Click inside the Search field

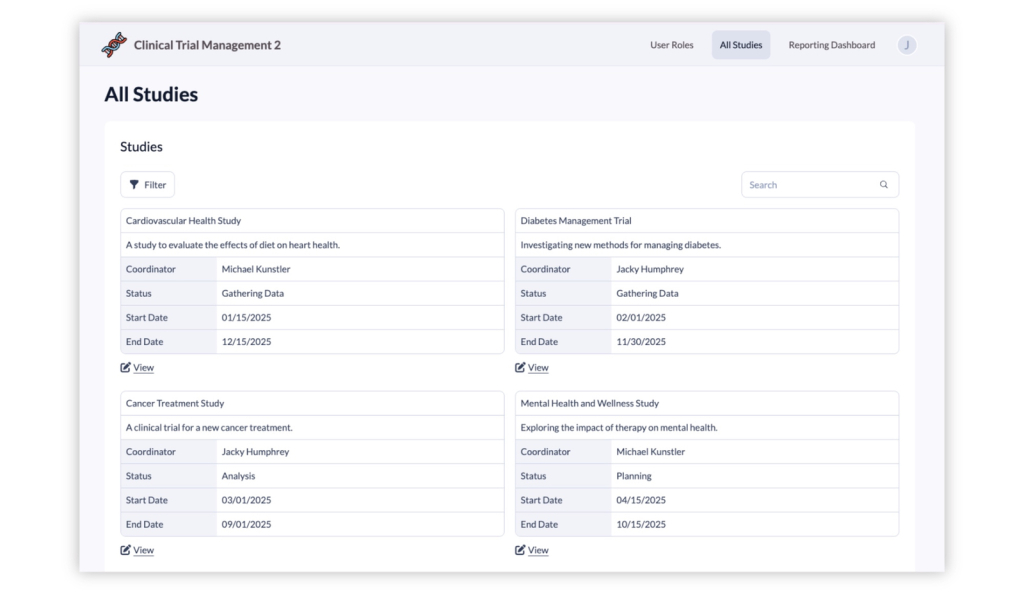click(x=800, y=184)
